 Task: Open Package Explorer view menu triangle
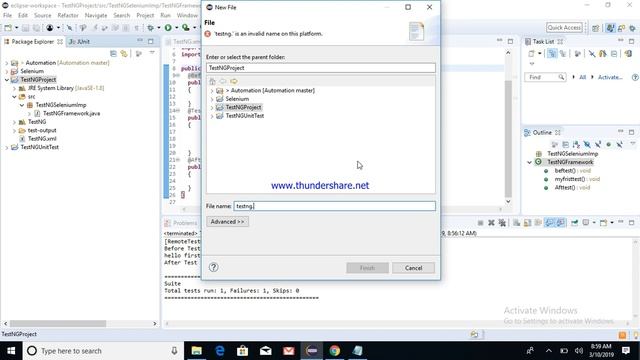(152, 53)
